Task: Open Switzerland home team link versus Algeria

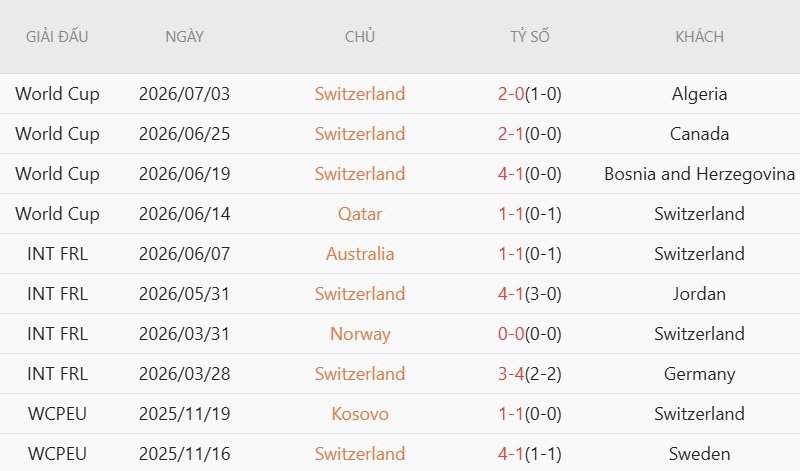Action: coord(360,94)
